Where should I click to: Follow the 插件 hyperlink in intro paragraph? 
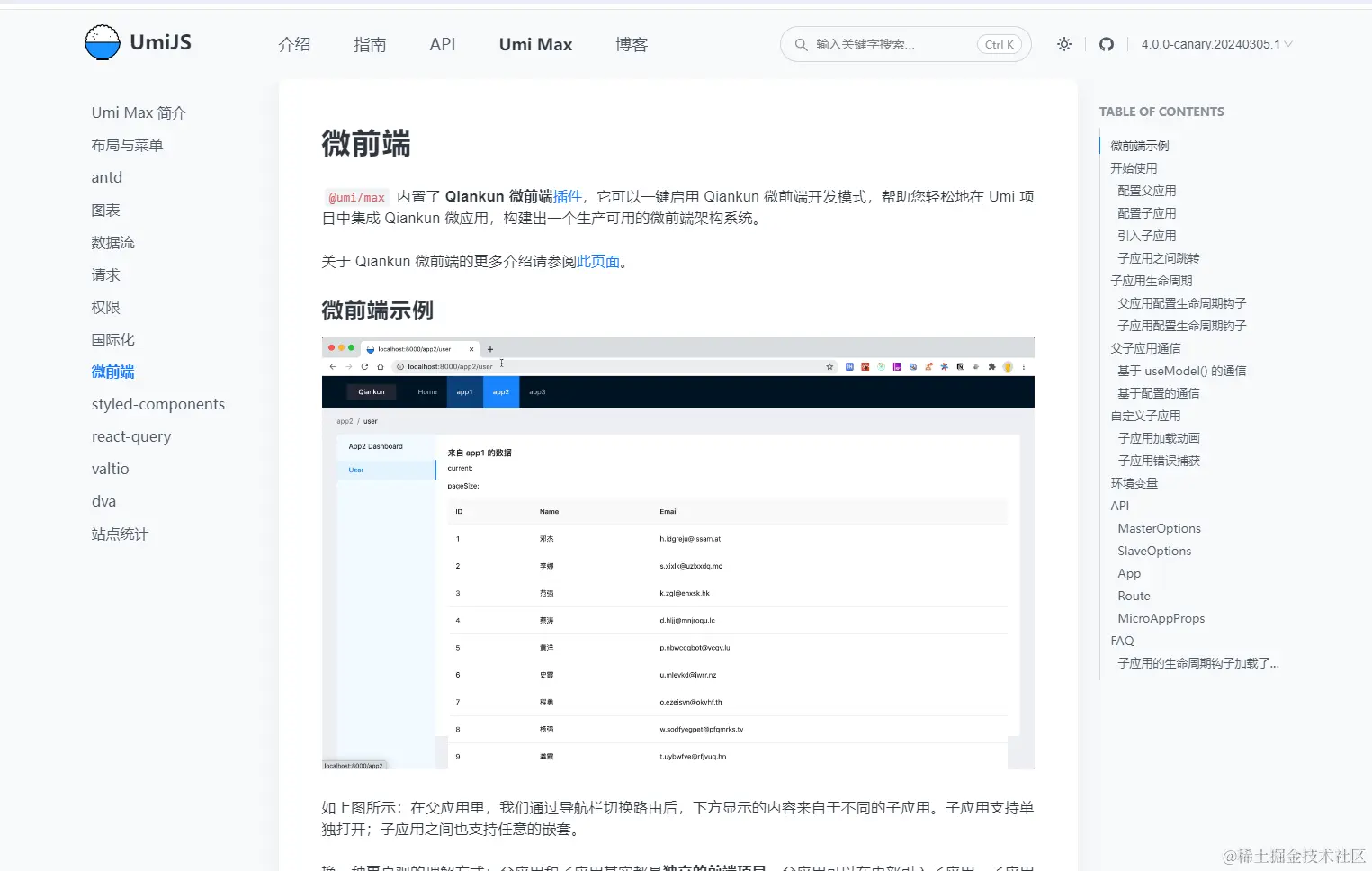pyautogui.click(x=568, y=196)
